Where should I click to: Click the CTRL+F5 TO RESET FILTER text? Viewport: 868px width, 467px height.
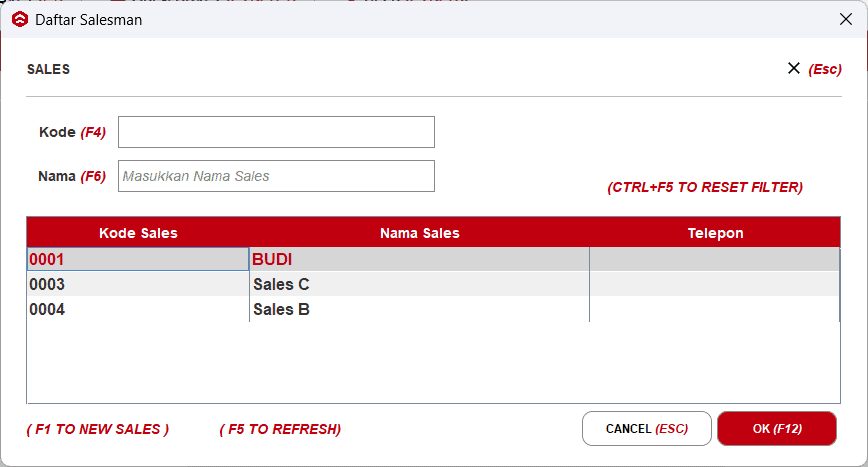coord(705,187)
